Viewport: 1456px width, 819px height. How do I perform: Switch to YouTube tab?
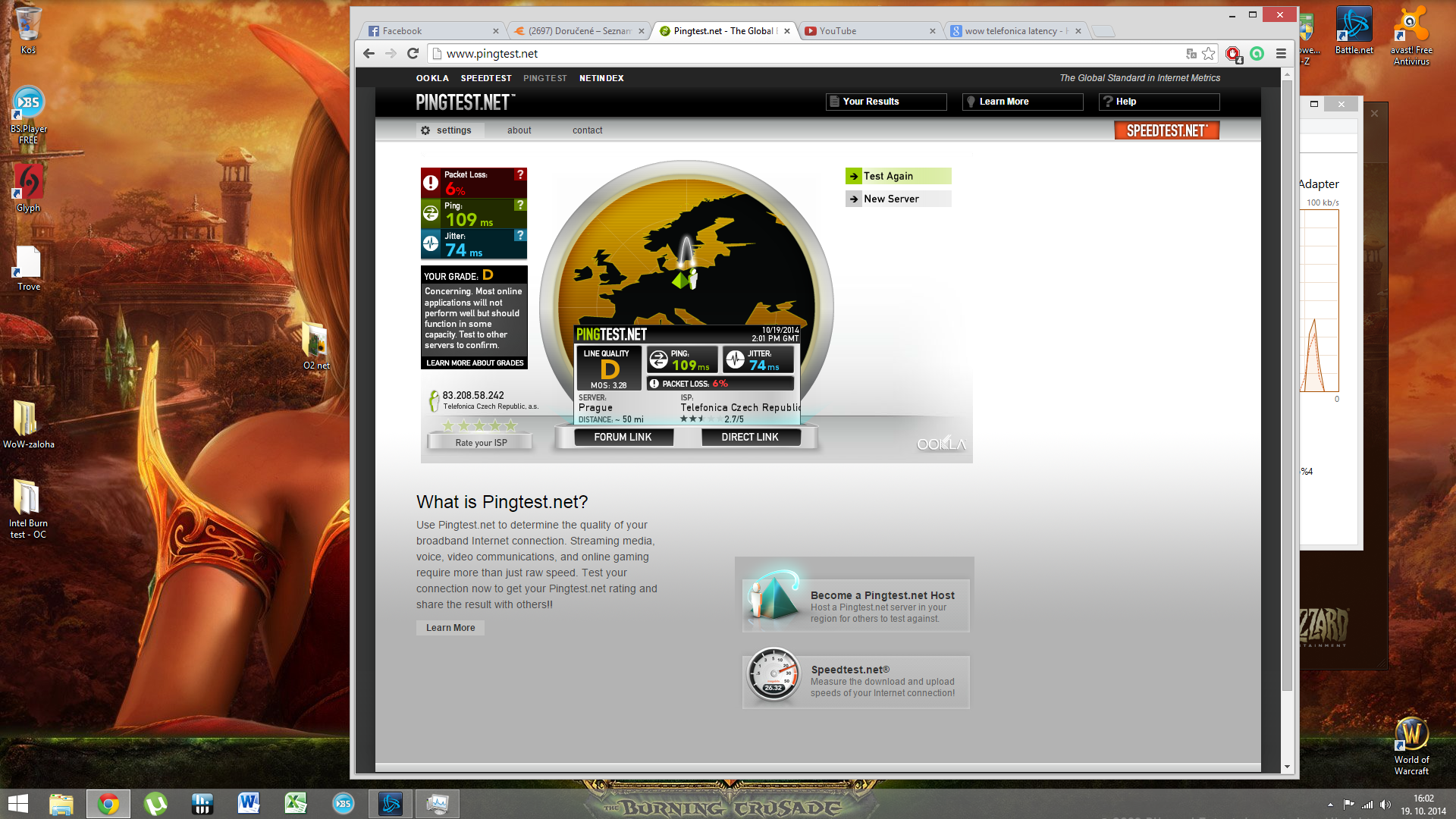pos(871,31)
